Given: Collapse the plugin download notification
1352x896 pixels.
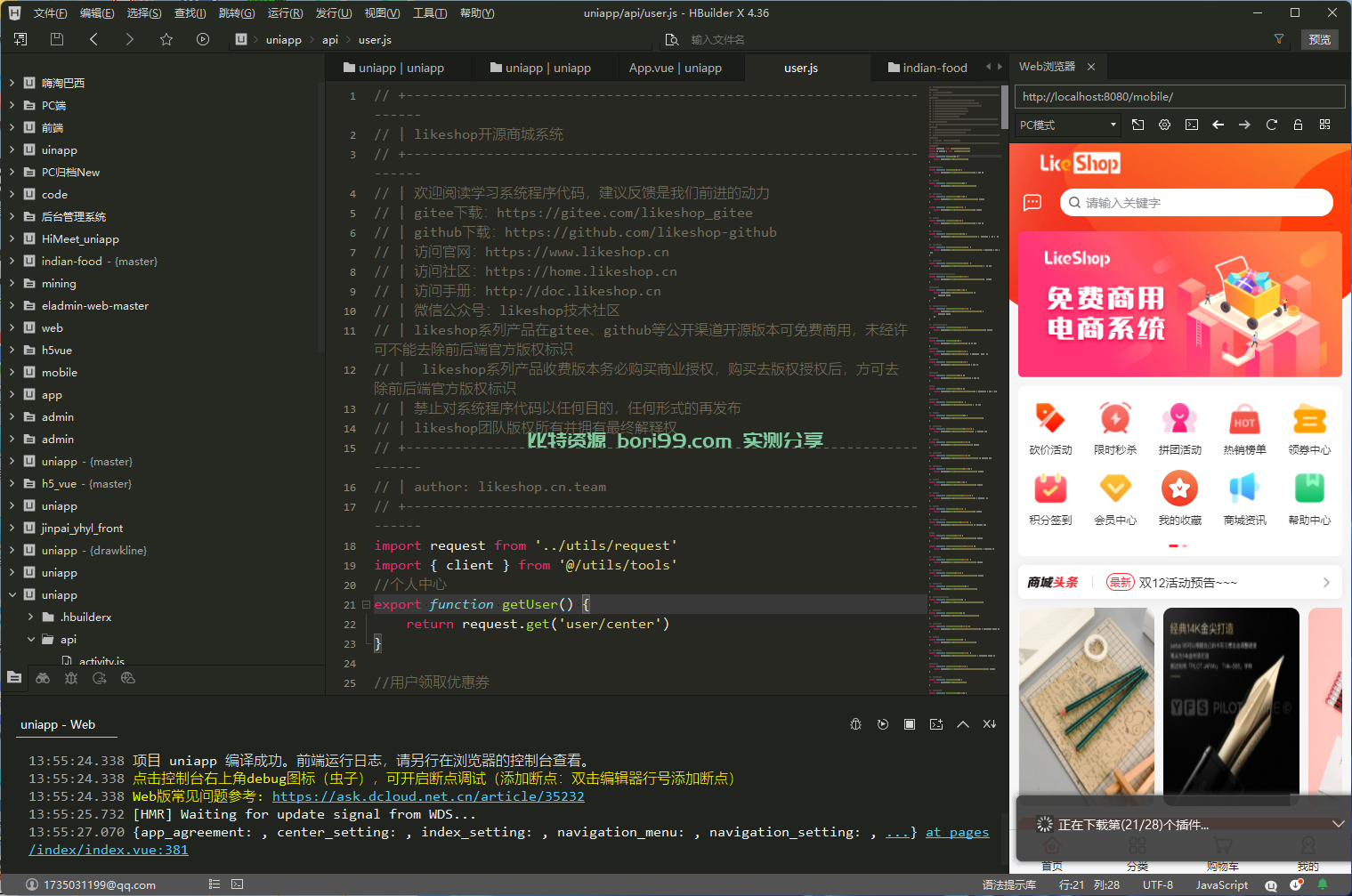Looking at the screenshot, I should [x=1338, y=825].
